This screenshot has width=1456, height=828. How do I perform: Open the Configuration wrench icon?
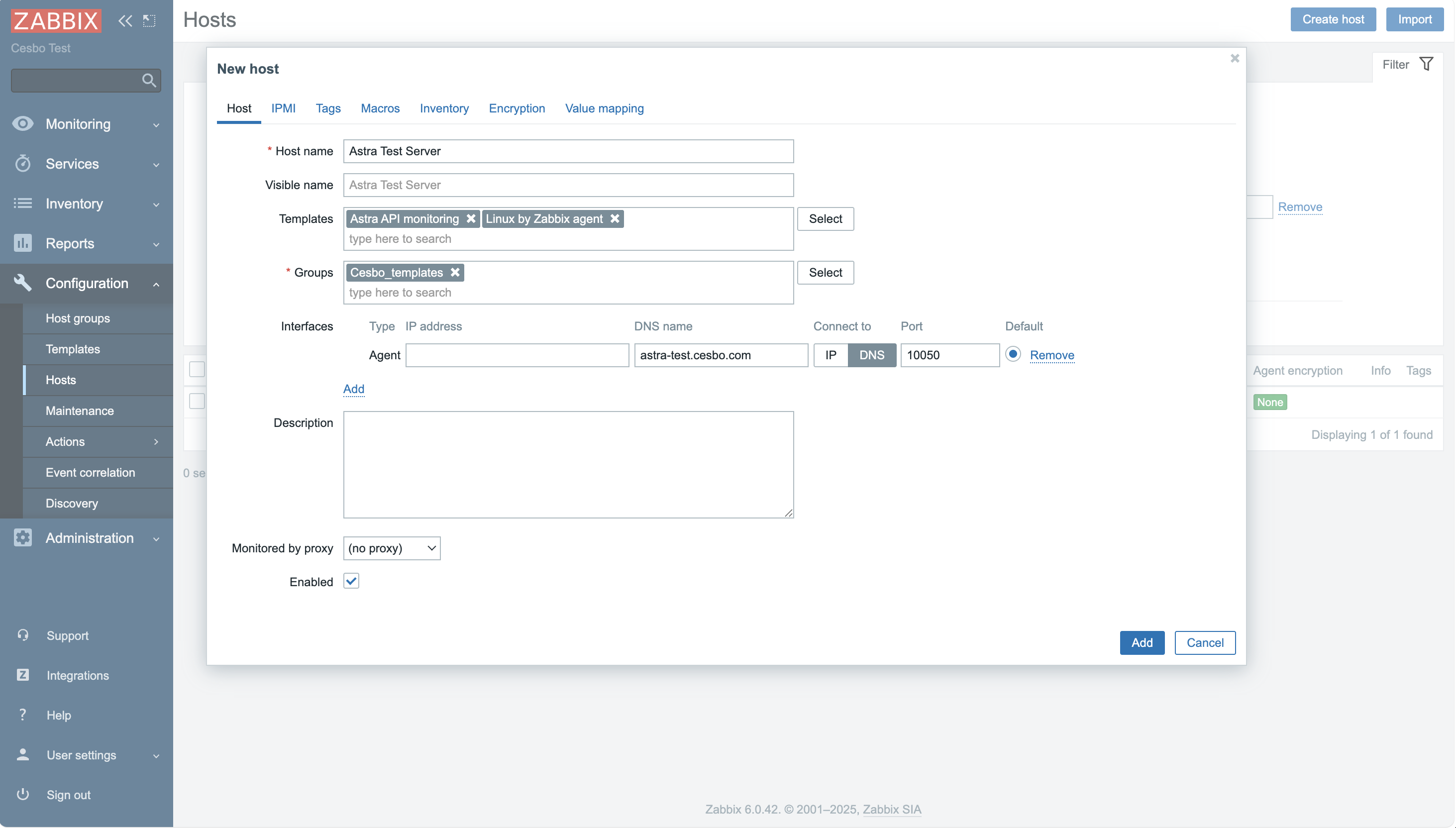(x=22, y=283)
